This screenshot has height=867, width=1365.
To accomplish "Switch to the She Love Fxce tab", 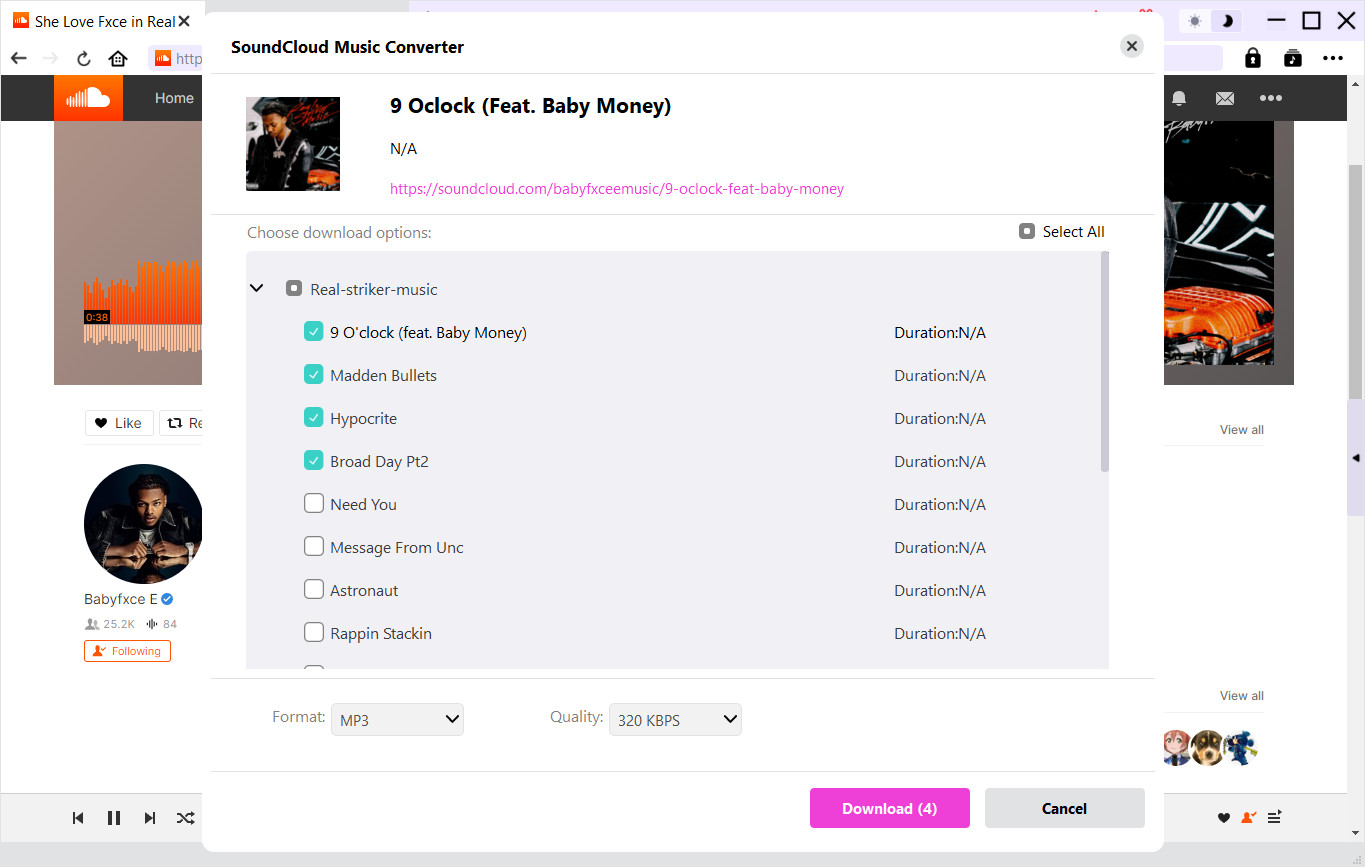I will pyautogui.click(x=95, y=21).
